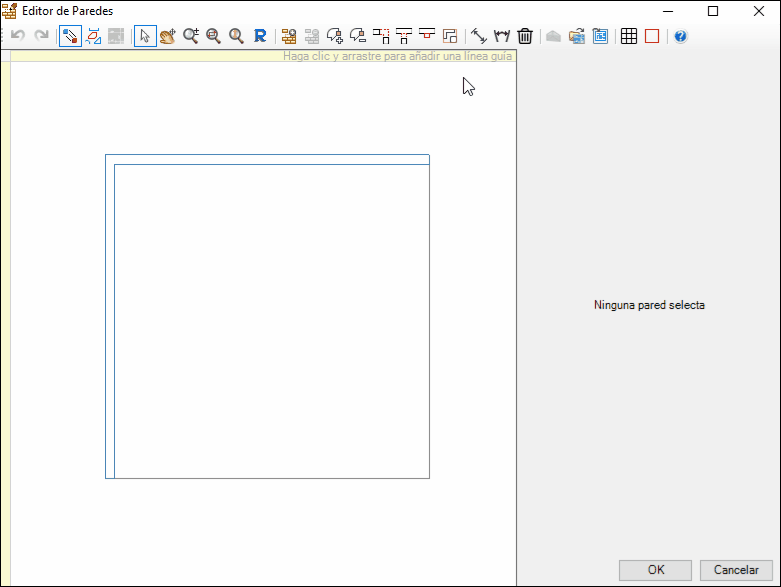
Task: Click the remove point bubble-minus icon
Action: tap(358, 36)
